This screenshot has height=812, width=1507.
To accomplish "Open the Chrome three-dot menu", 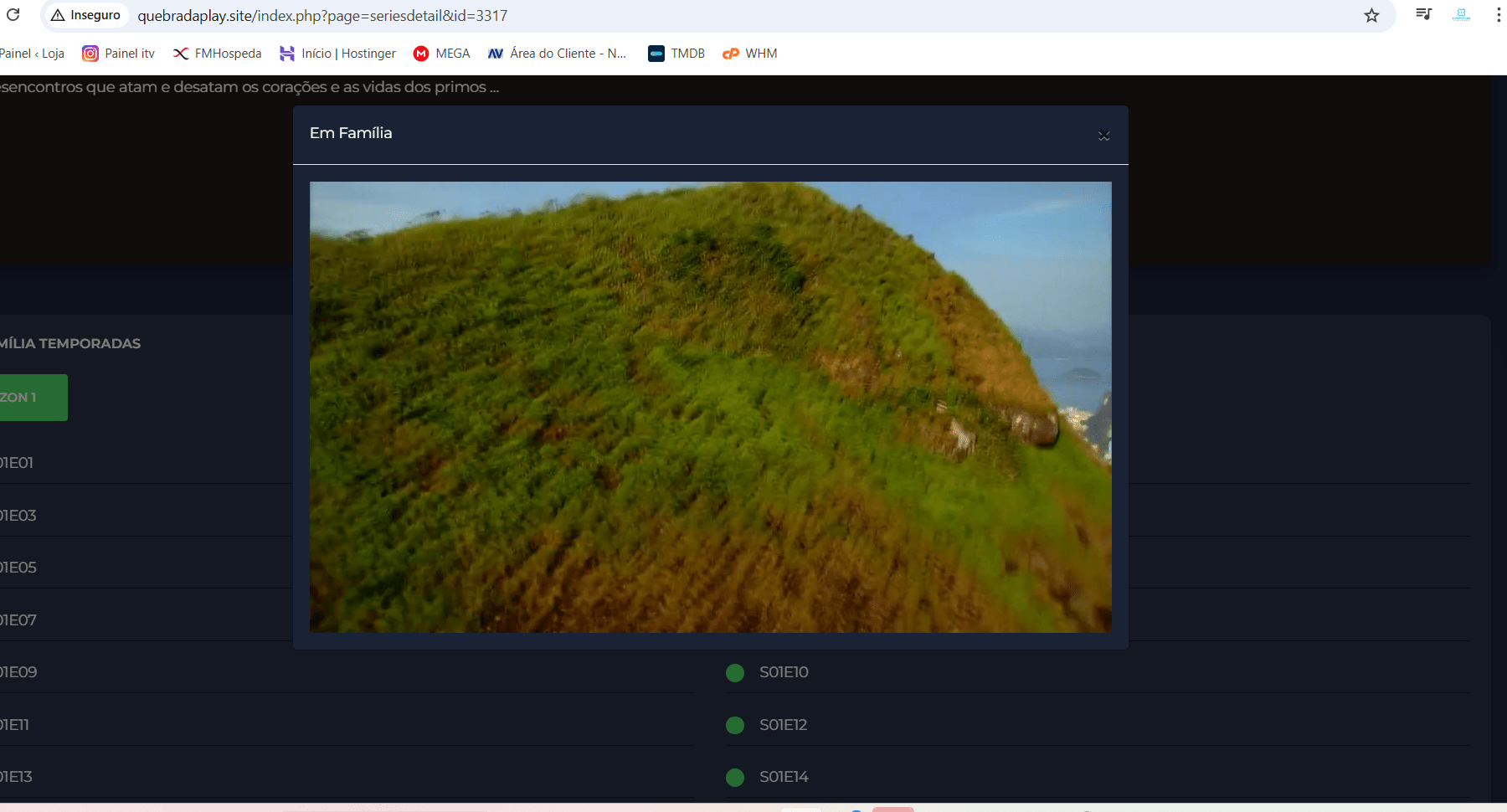I will 1498,15.
